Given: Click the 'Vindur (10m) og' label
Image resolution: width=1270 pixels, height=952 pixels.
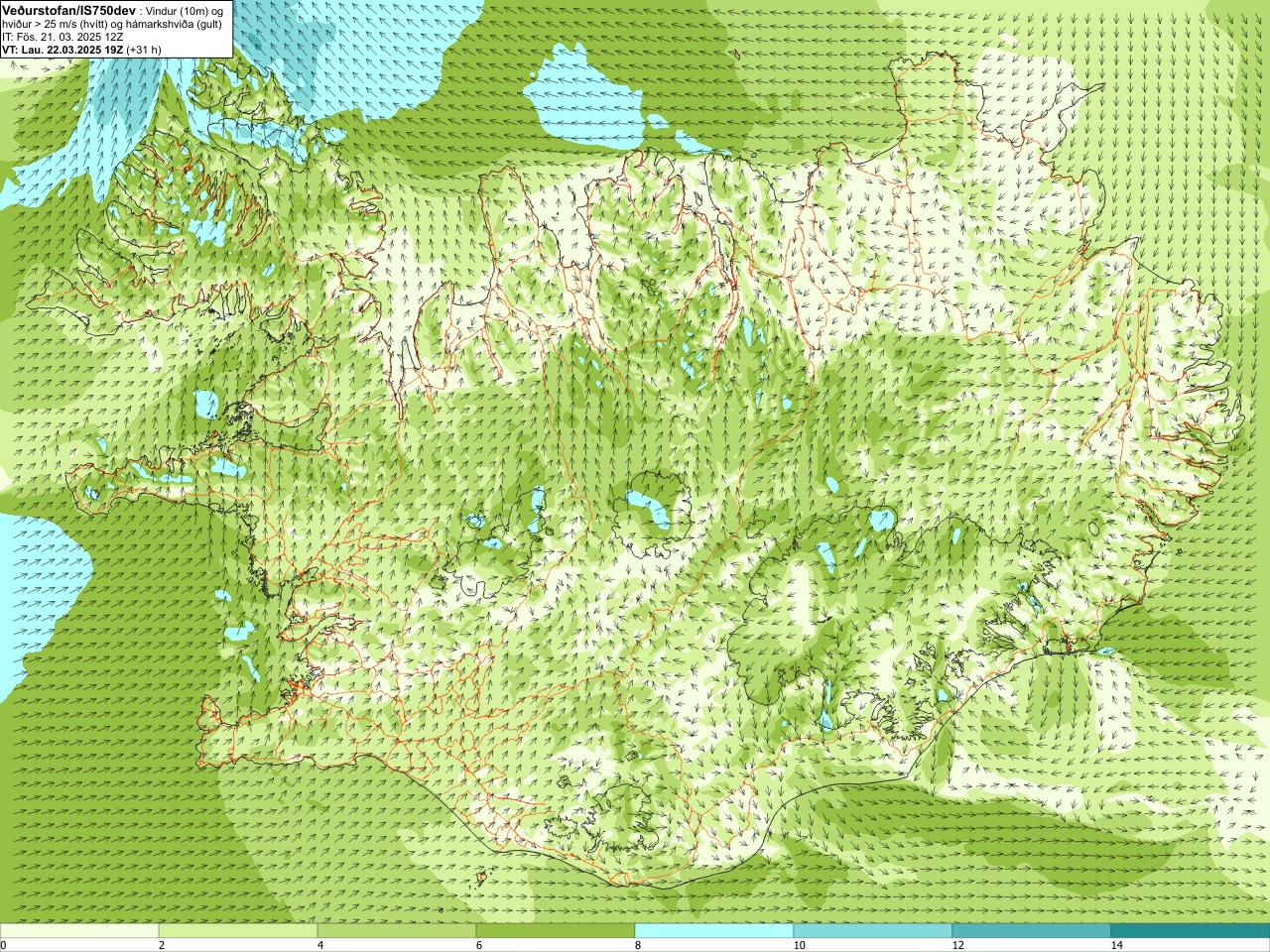Looking at the screenshot, I should (184, 12).
